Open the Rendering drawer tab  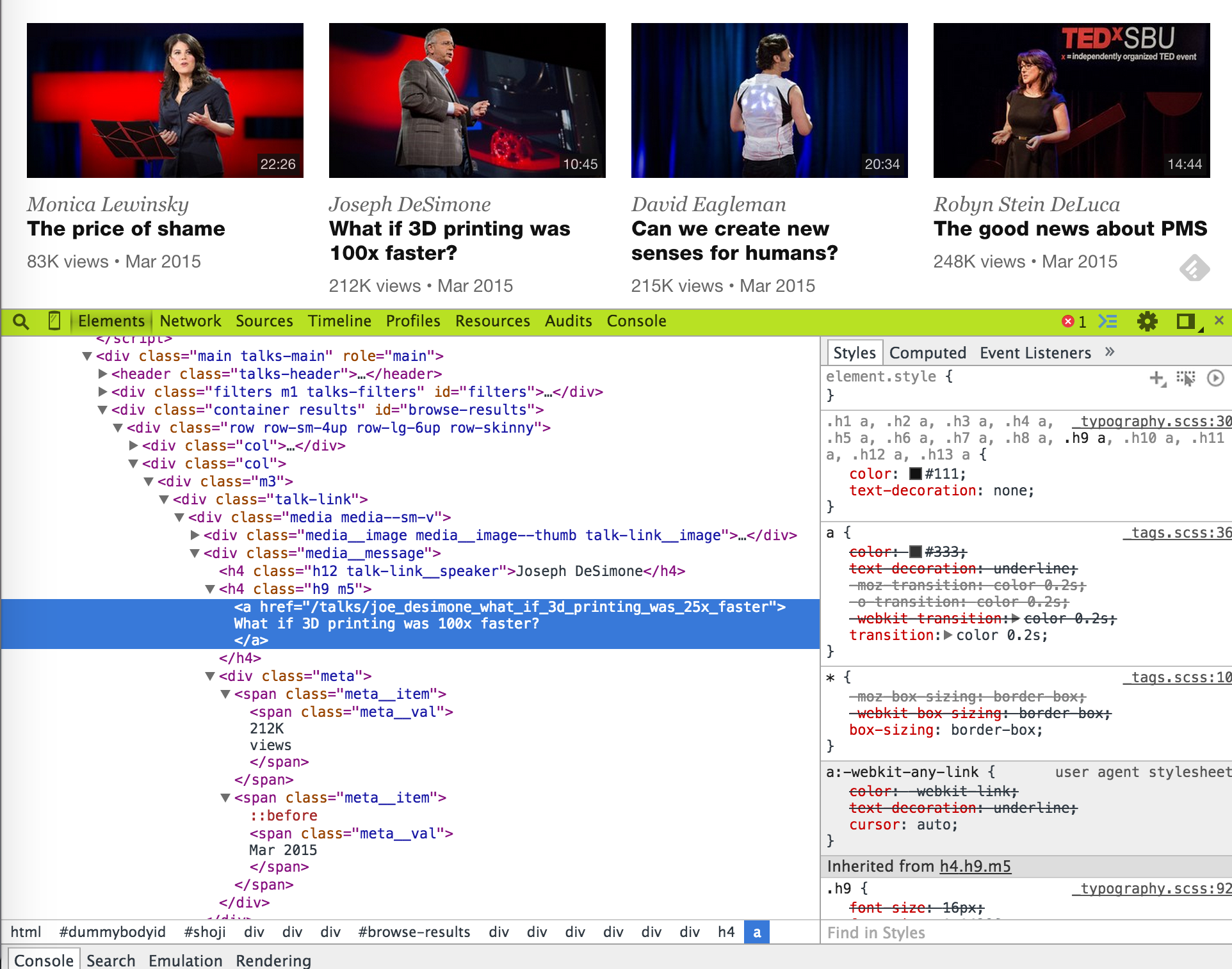(x=273, y=961)
